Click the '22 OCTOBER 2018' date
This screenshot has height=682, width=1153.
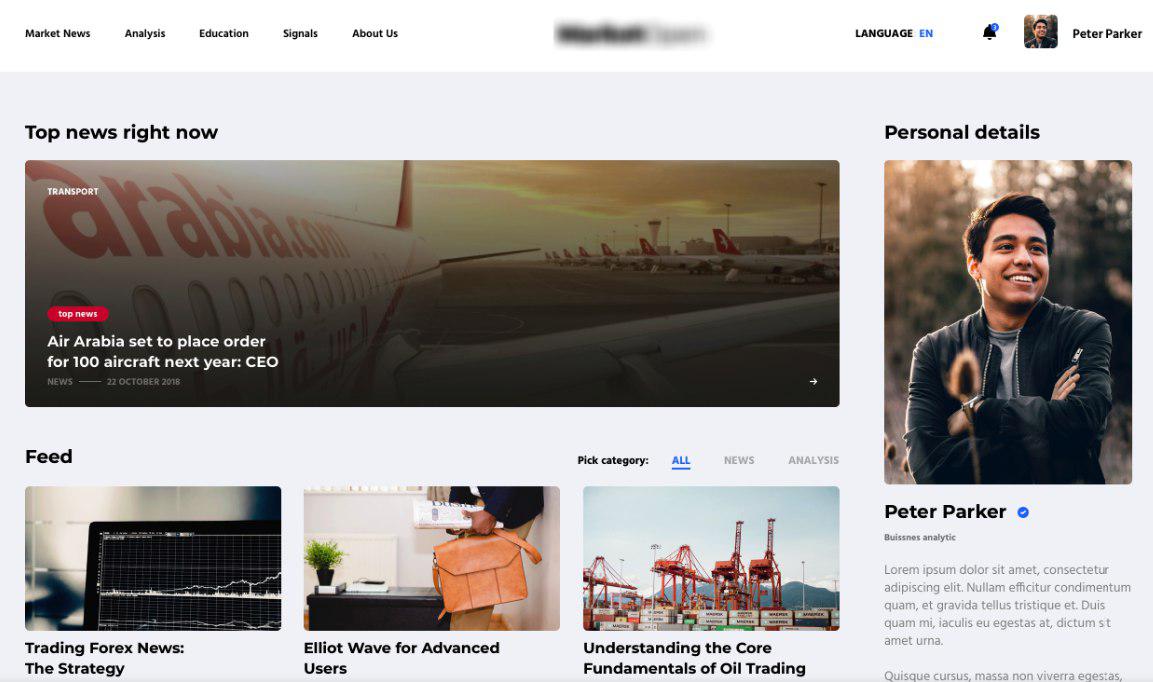[143, 382]
